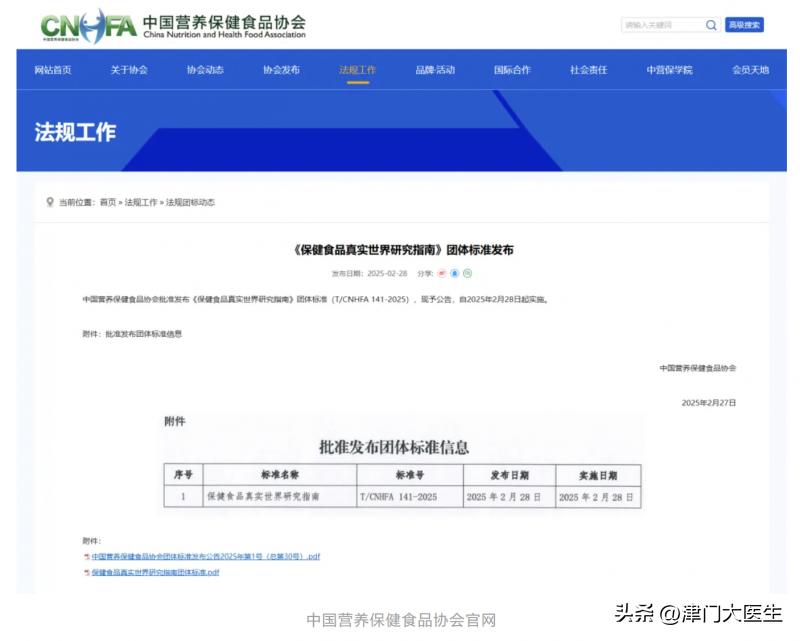Image resolution: width=800 pixels, height=641 pixels.
Task: Open the 保健食品真实世界研究指南团体标准.pdf link
Action: click(x=156, y=572)
